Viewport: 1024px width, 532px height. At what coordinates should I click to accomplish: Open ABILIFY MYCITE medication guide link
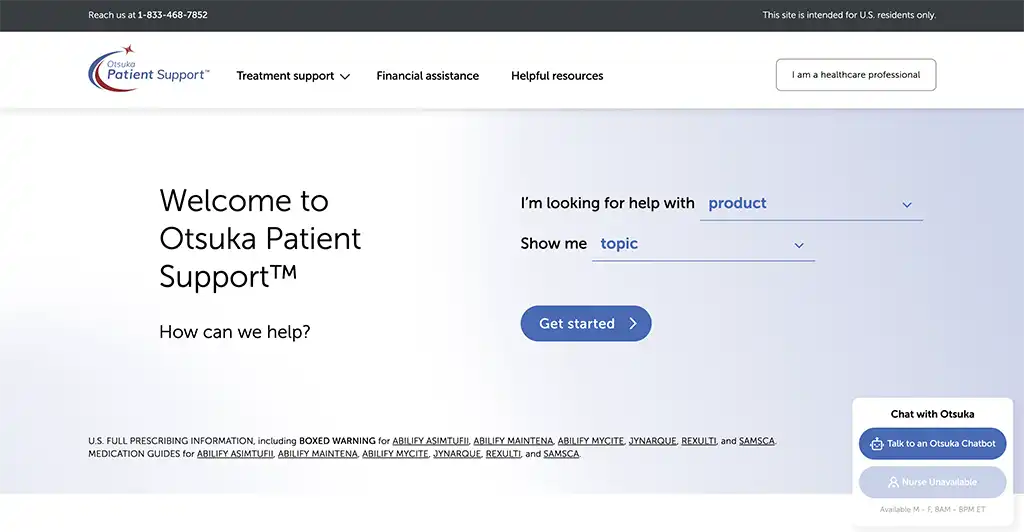click(395, 454)
